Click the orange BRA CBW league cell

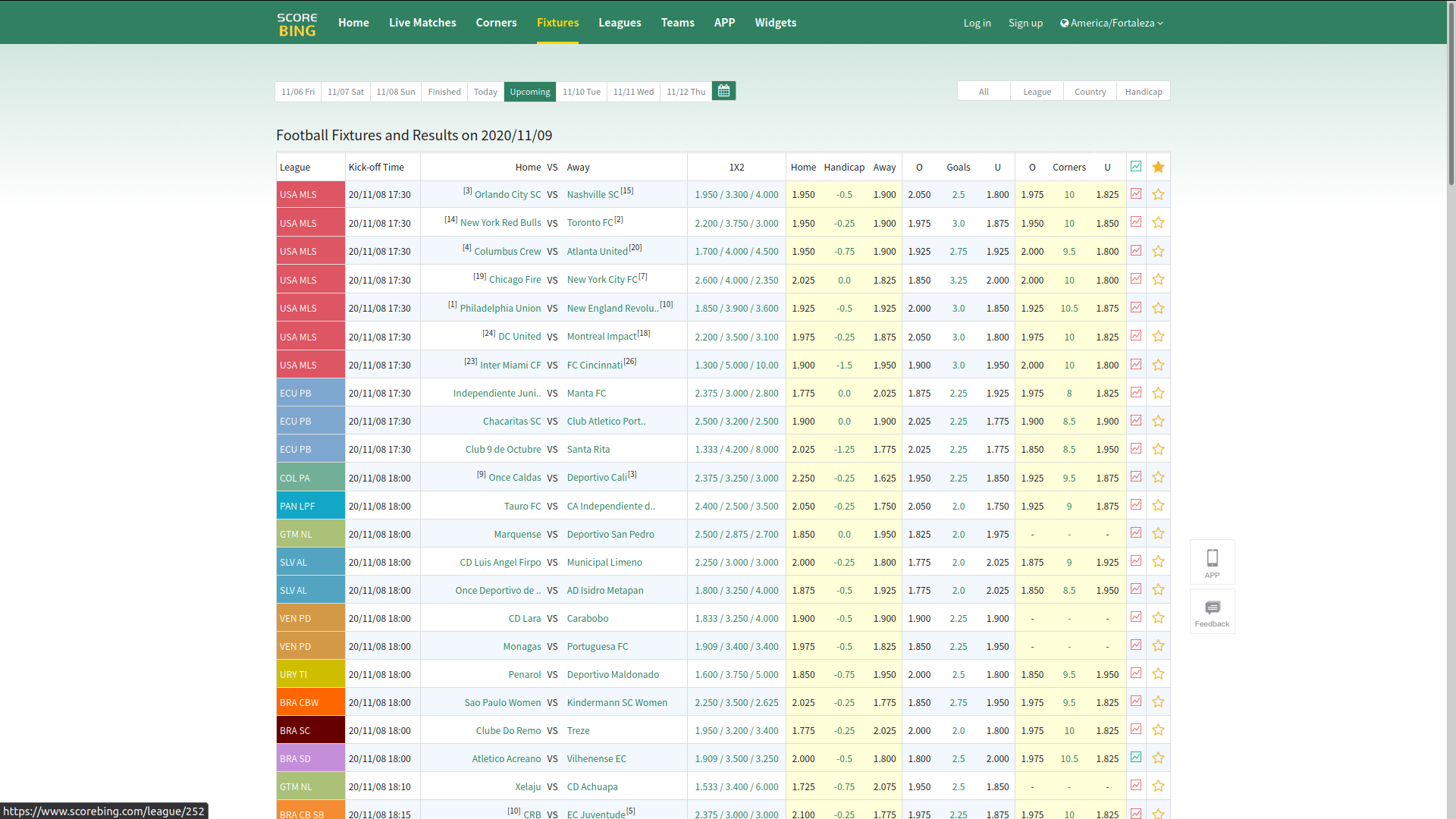pos(311,702)
